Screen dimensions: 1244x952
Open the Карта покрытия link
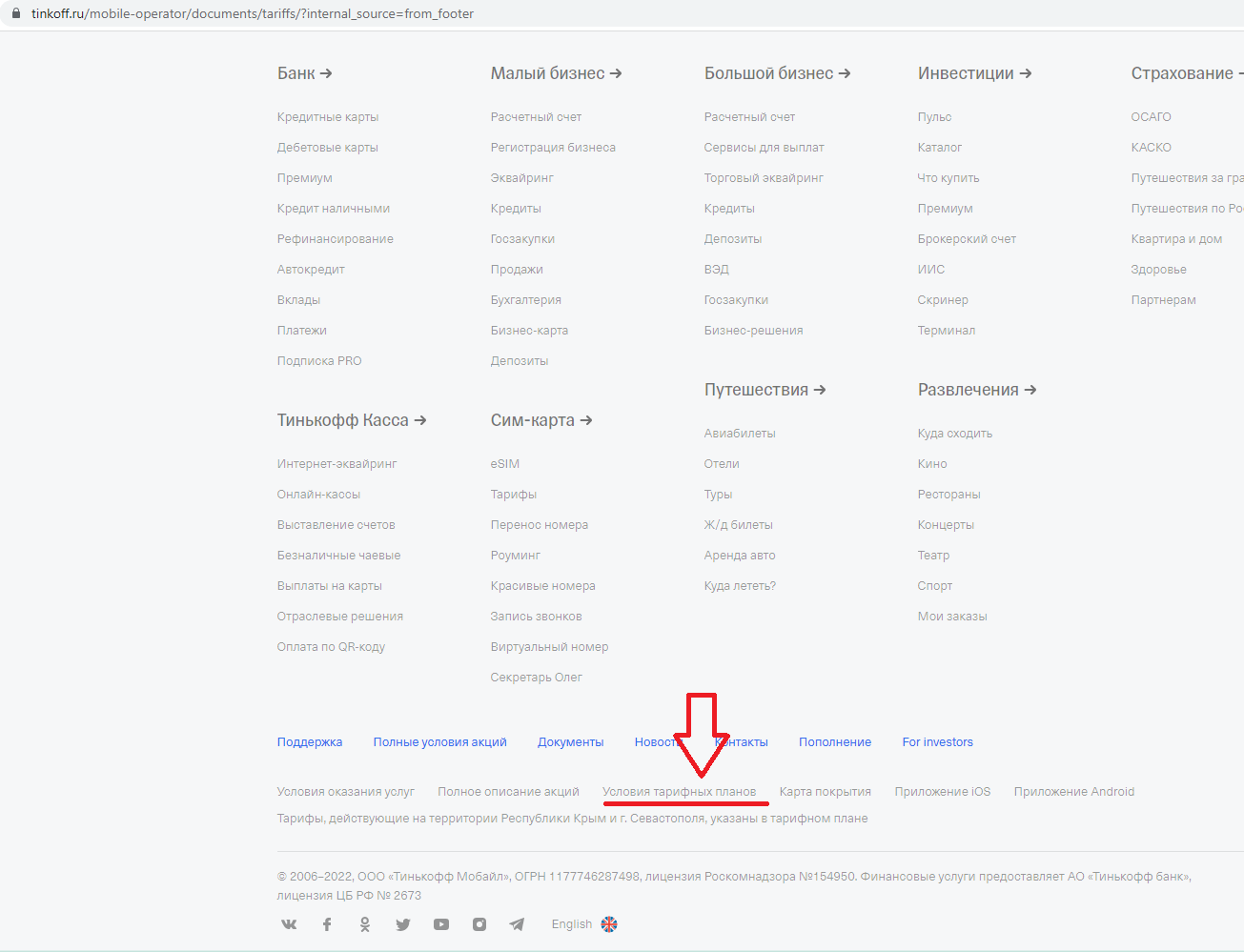826,792
